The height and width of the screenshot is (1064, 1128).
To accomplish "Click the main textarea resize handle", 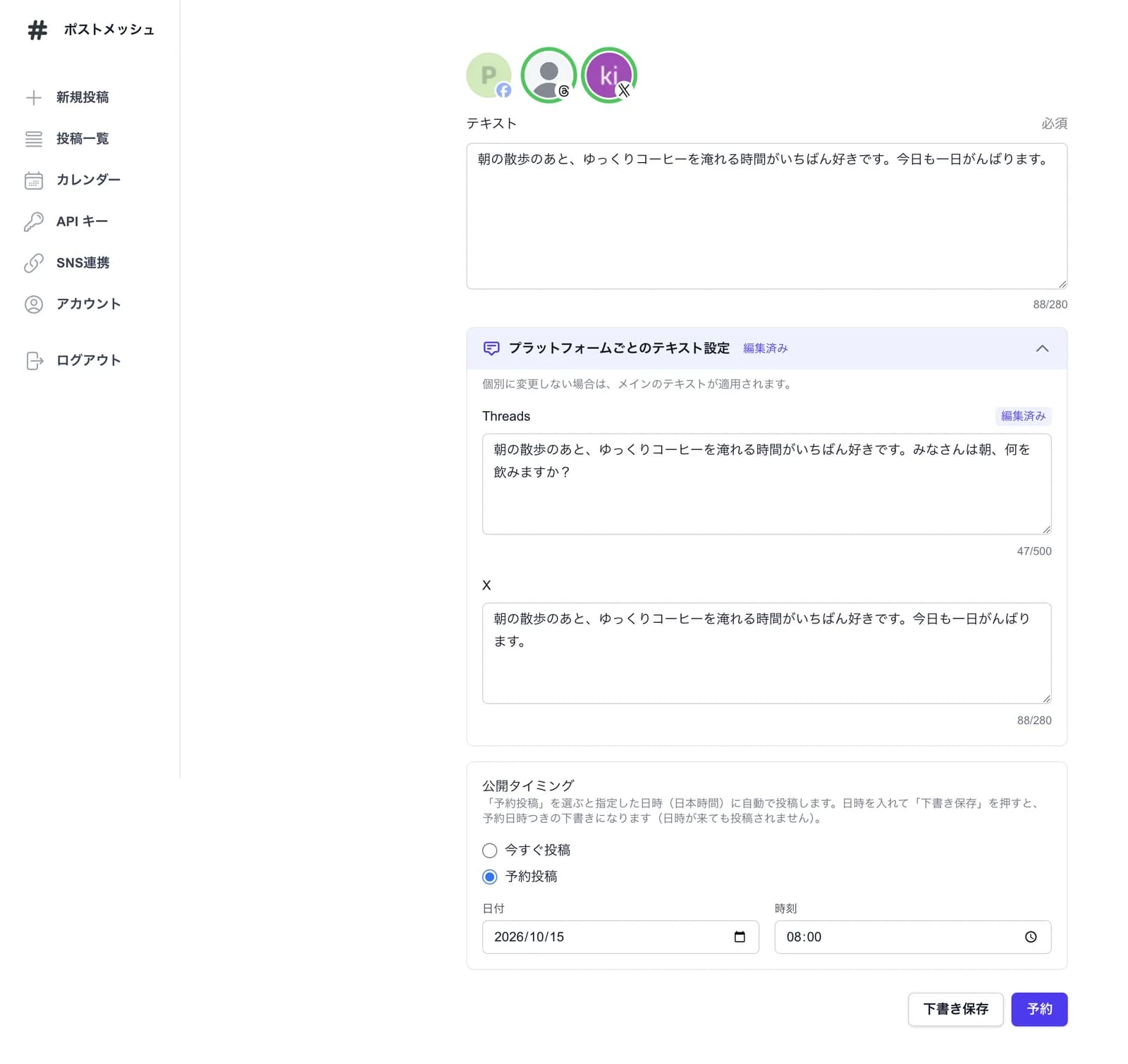I will (1062, 283).
